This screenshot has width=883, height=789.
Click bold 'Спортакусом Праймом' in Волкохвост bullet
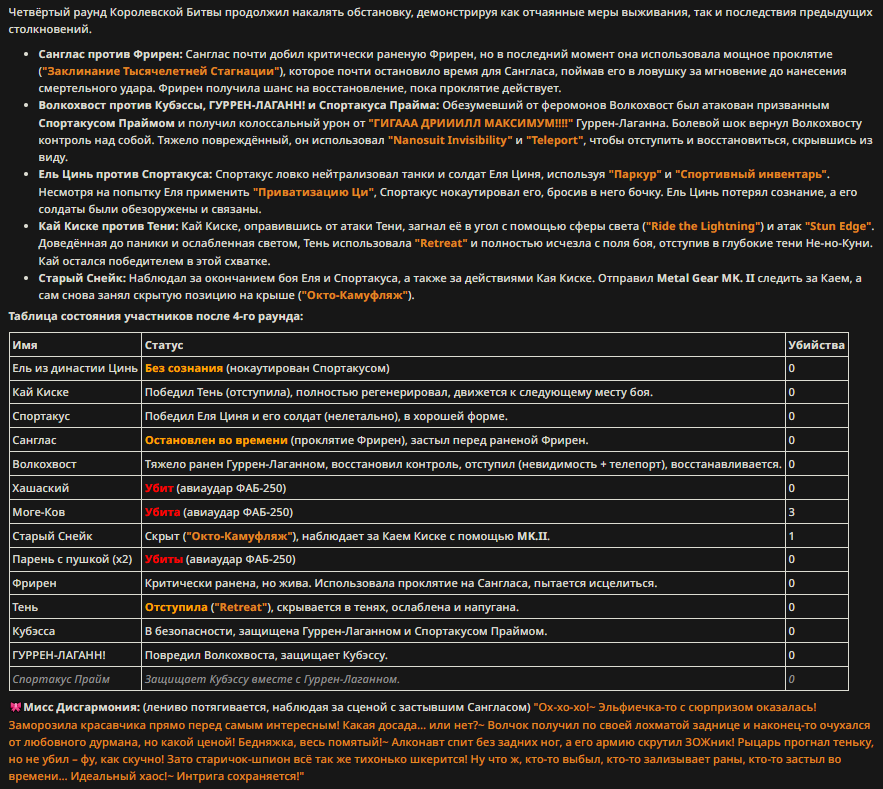pyautogui.click(x=106, y=123)
